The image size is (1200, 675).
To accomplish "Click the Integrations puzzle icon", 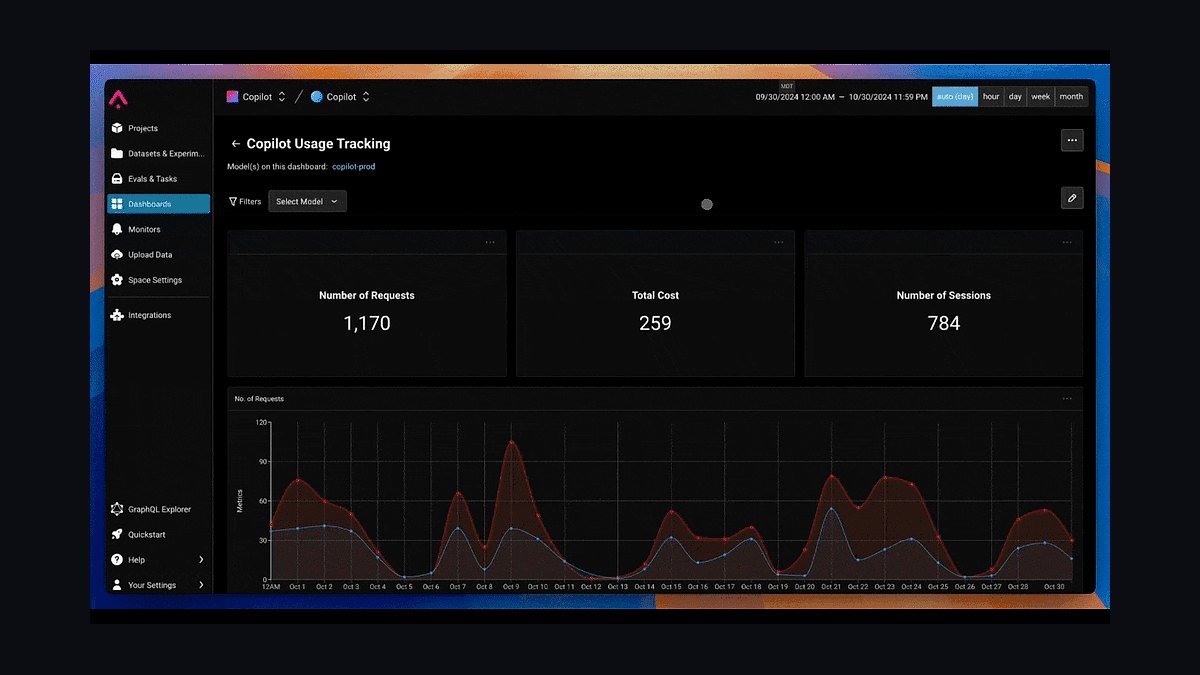I will click(x=118, y=315).
